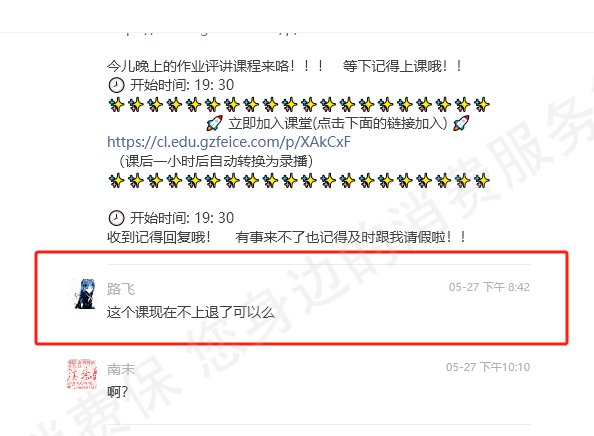
Task: Select the 路飞 username
Action: [x=121, y=289]
